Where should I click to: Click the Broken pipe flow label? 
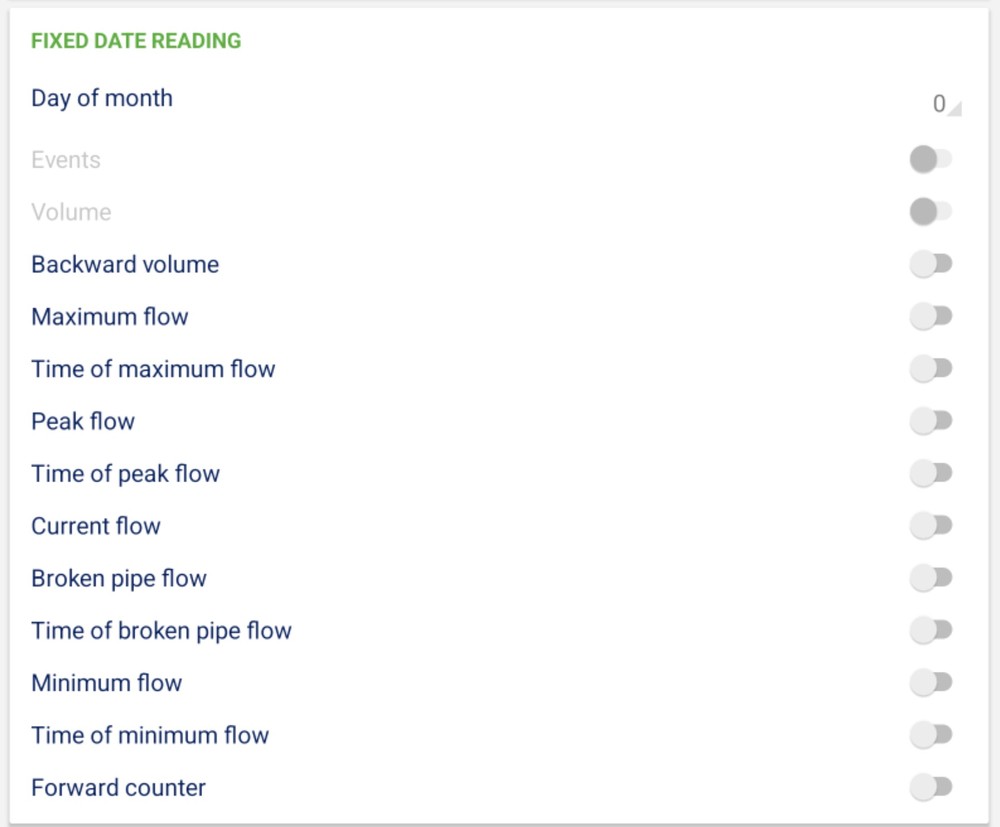119,578
